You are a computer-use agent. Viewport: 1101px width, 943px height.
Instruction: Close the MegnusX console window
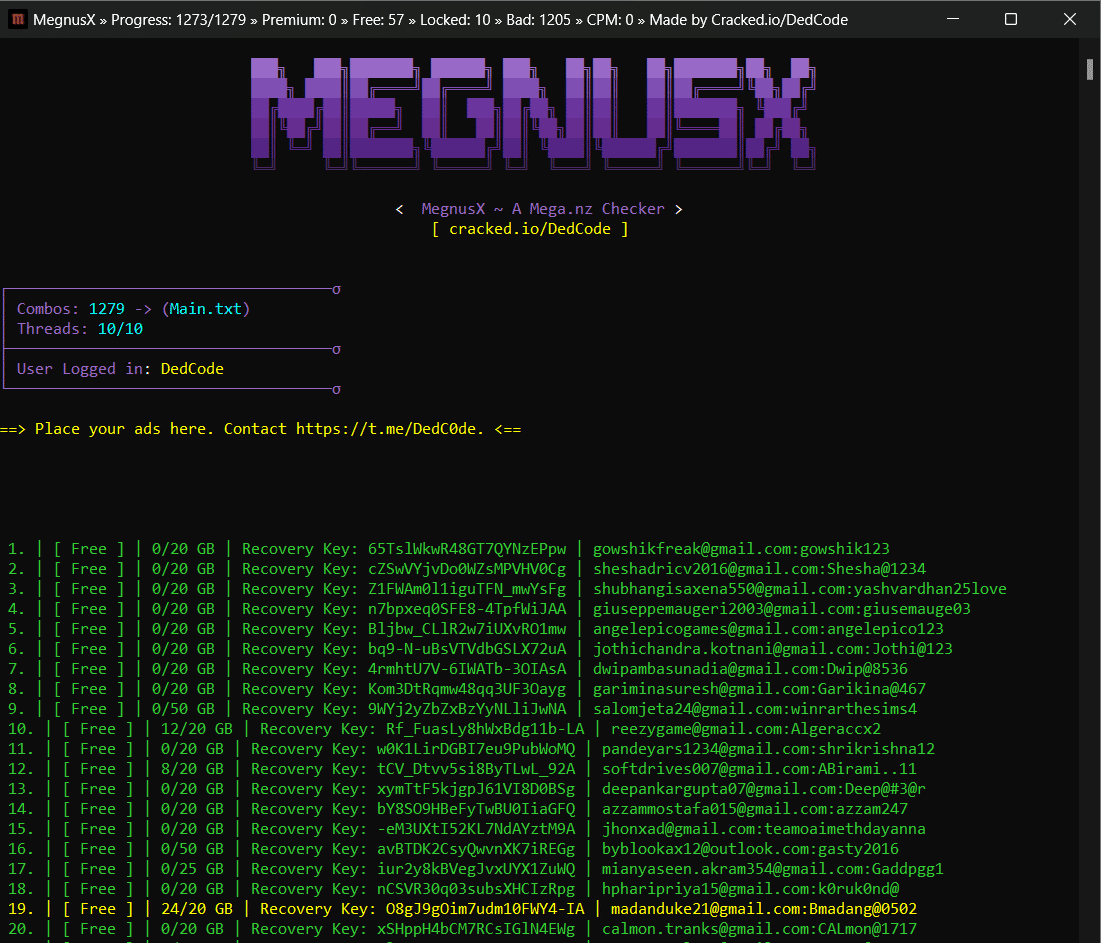1069,19
